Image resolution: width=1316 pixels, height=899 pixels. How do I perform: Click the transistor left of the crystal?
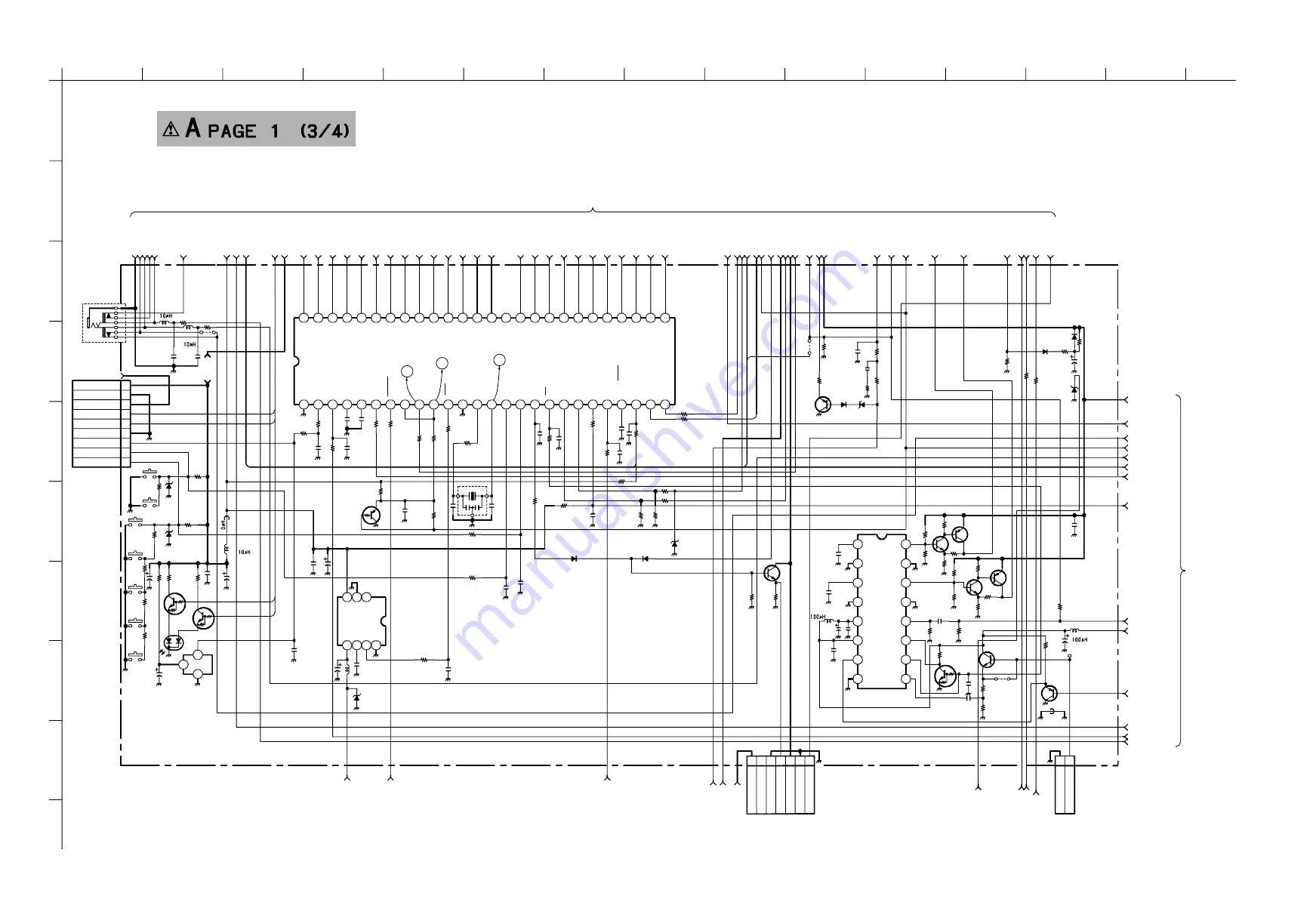(371, 516)
